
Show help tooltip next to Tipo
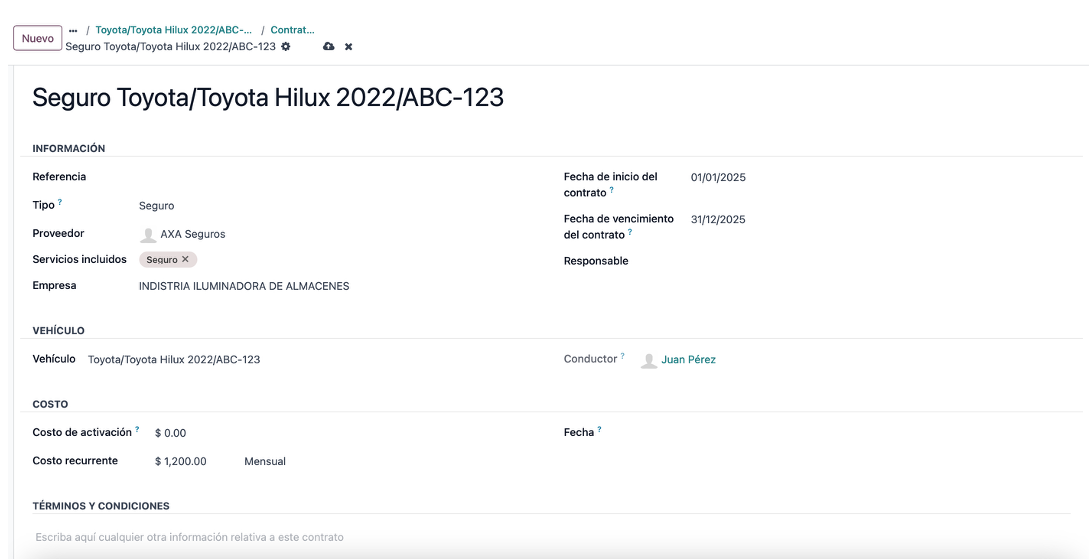60,202
